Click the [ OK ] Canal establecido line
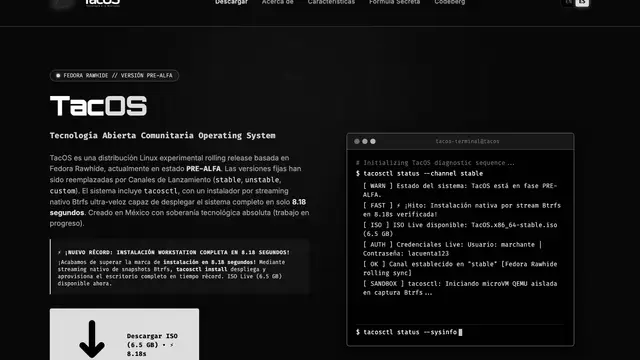 point(460,268)
